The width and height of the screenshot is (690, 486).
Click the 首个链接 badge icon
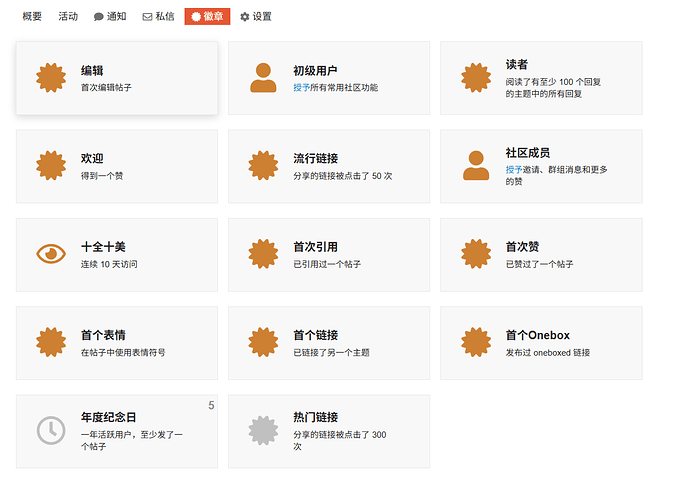(263, 342)
